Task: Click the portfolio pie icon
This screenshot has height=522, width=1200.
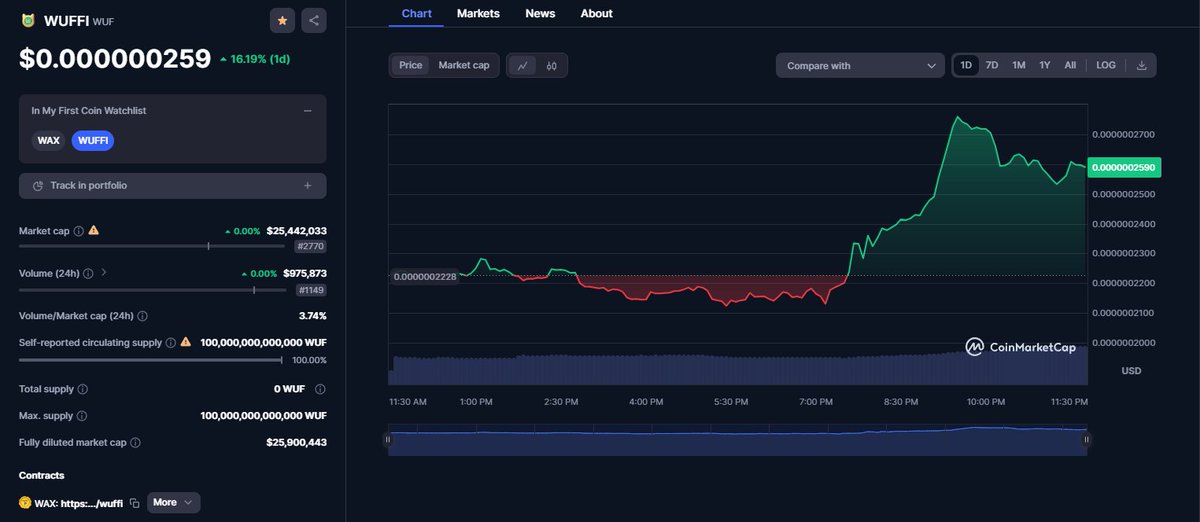Action: 38,186
